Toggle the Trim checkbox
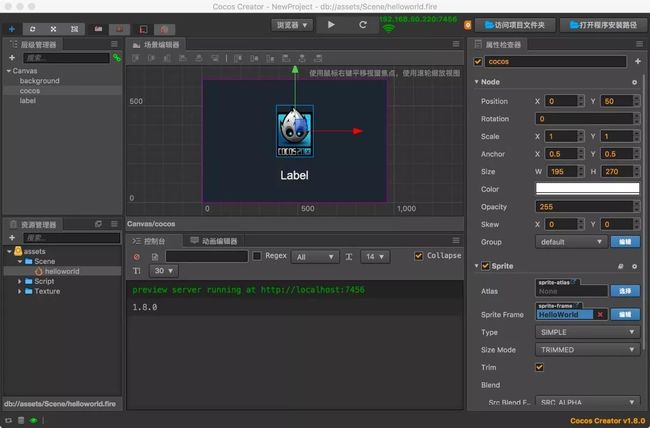 (x=539, y=367)
